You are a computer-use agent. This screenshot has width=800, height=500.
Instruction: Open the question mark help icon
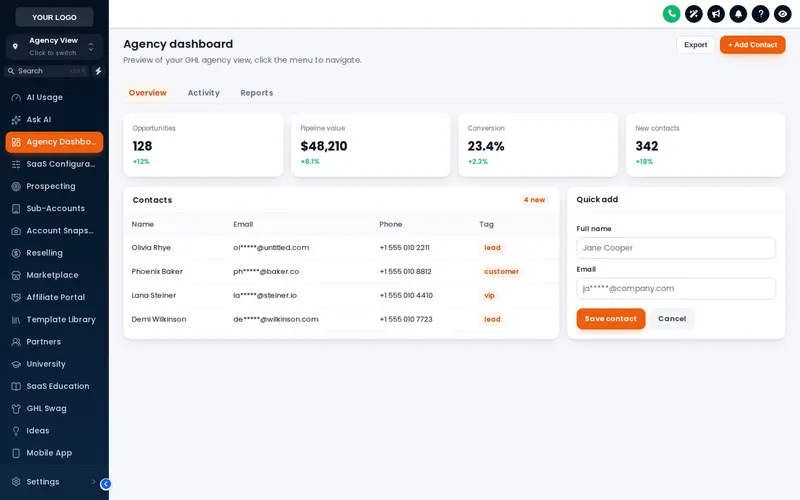click(760, 14)
